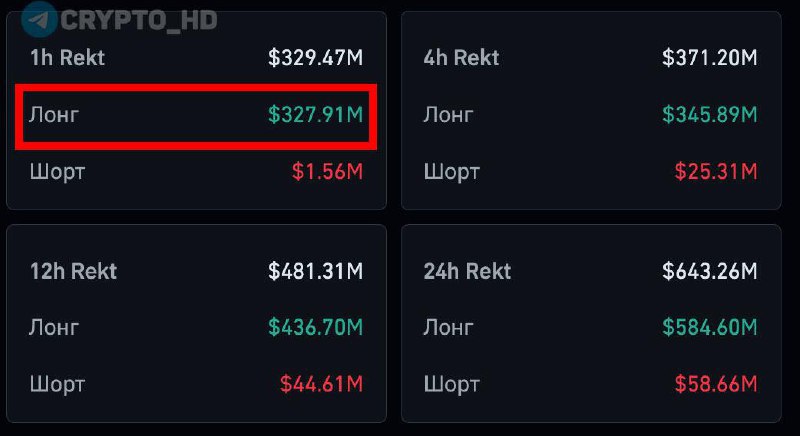The height and width of the screenshot is (436, 800).
Task: Click the CRYPTO_HD watermark text
Action: coord(137,20)
